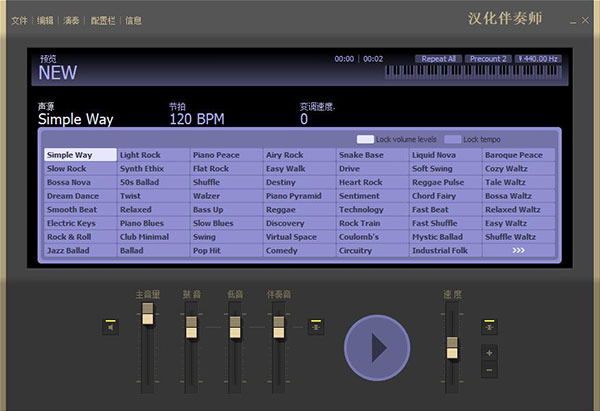This screenshot has width=600, height=411.
Task: Click the 鼓音 drum volume slider handle
Action: tap(191, 327)
